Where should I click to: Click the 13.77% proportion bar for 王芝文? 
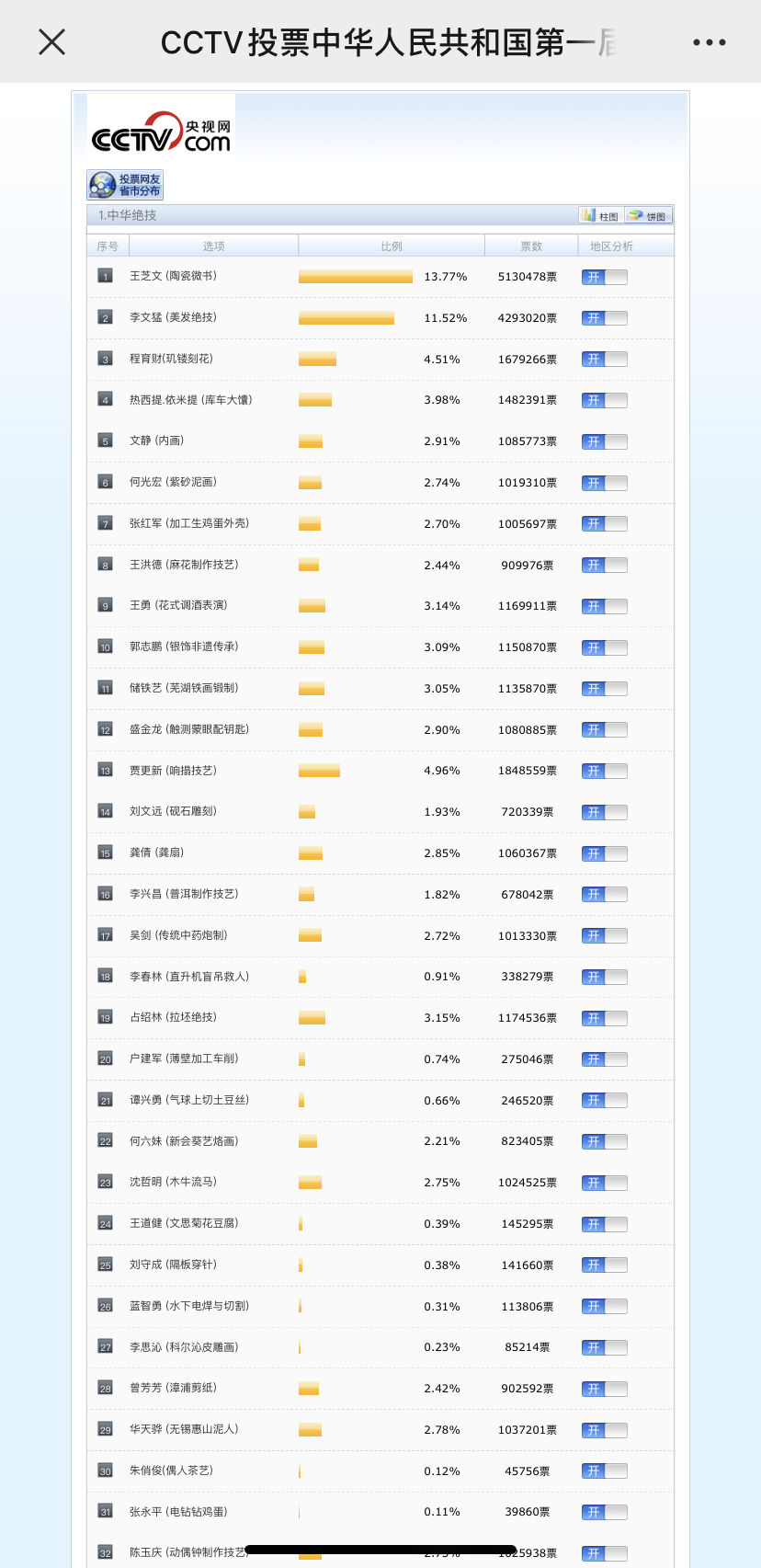pos(356,277)
